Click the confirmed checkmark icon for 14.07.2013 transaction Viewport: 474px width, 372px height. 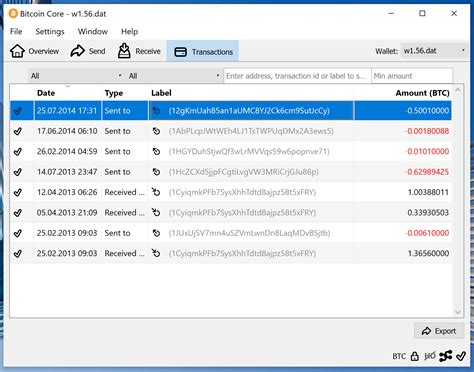coord(18,172)
